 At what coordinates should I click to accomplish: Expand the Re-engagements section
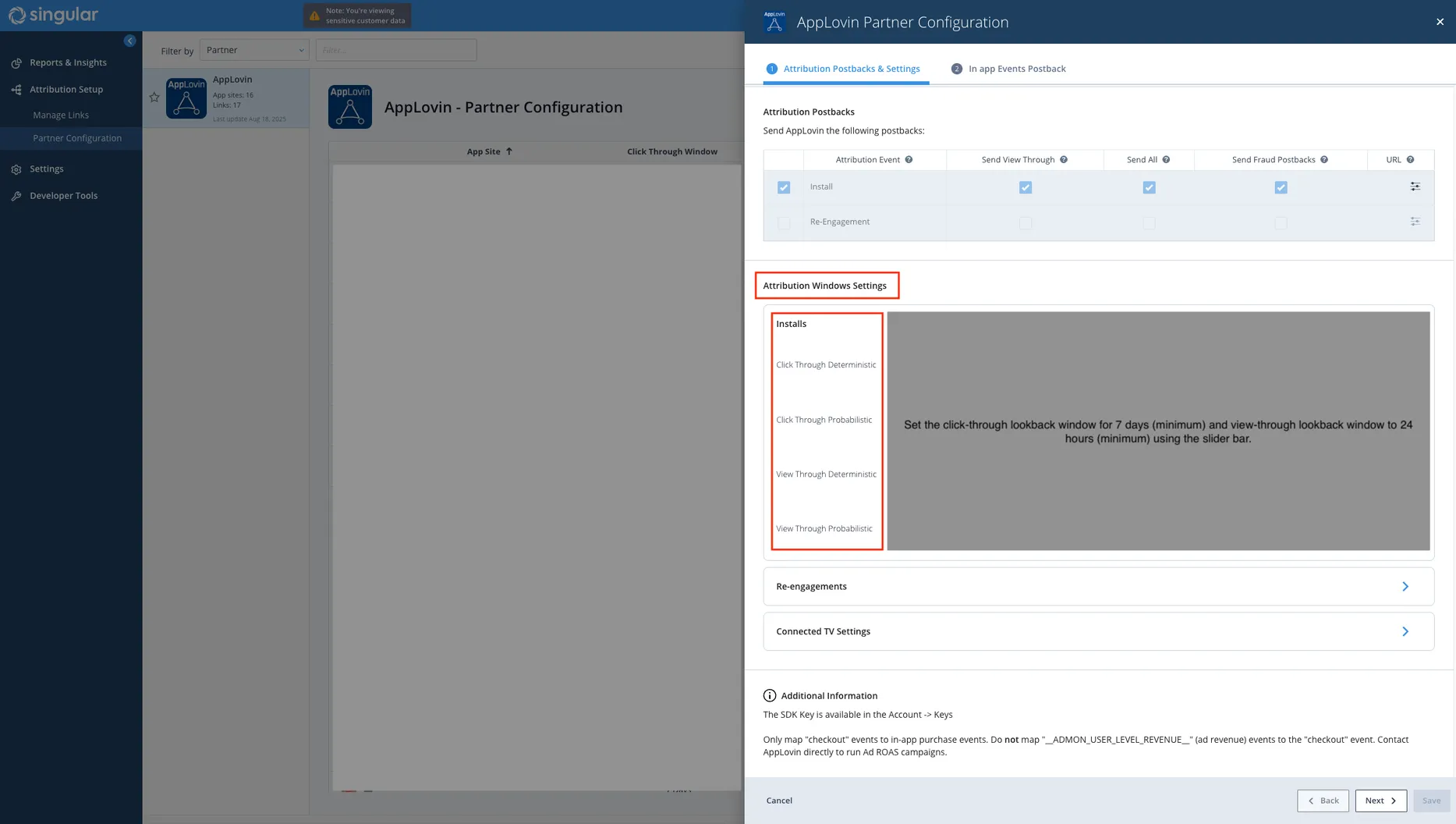[x=1405, y=586]
